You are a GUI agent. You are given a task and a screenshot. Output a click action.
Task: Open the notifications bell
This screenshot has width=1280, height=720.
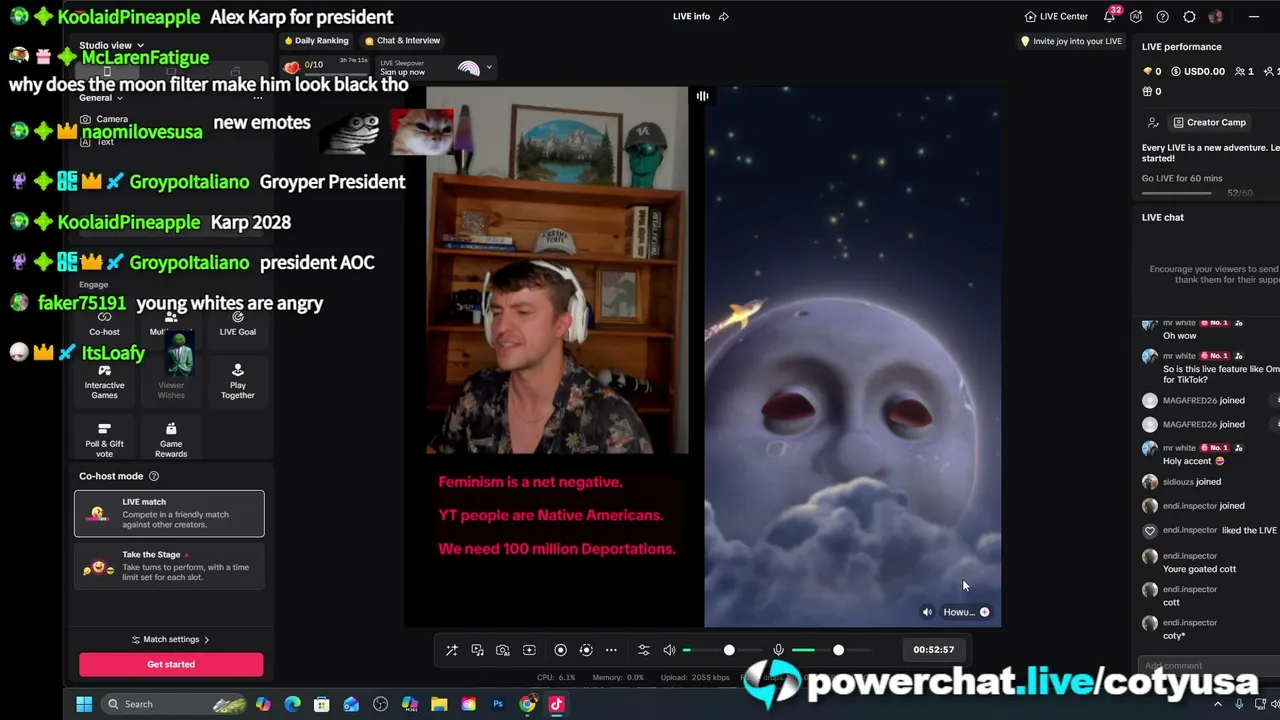pos(1110,16)
